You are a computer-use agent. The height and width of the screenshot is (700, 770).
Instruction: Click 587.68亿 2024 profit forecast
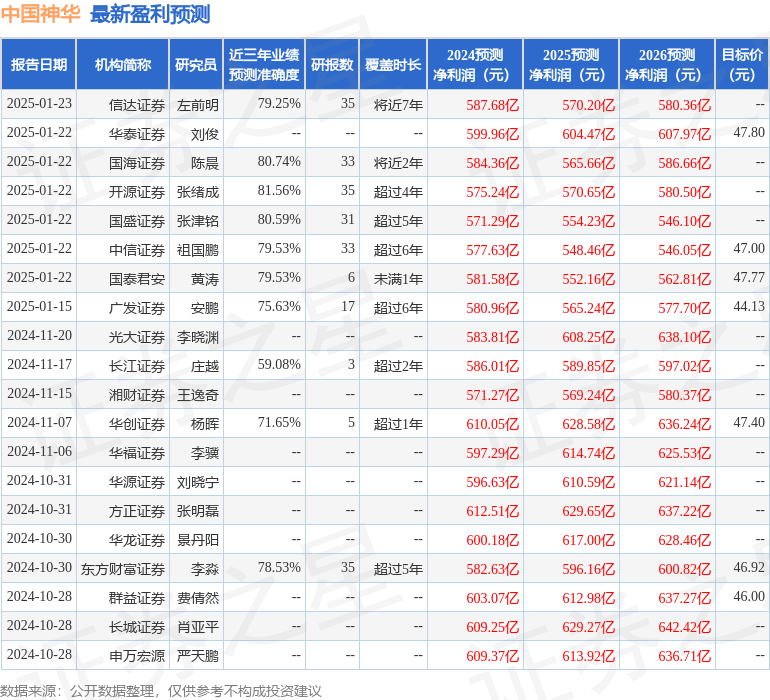tap(493, 105)
